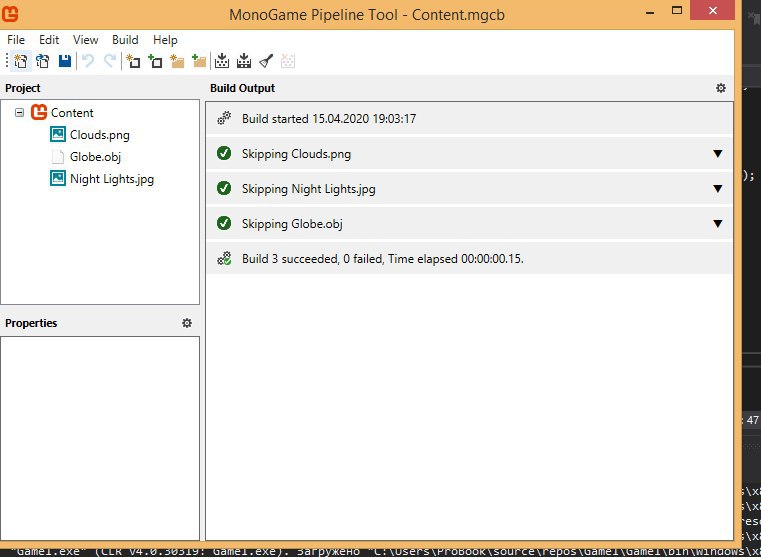This screenshot has width=761, height=557.
Task: Click green checkmark beside Skipping Clouds.png
Action: coord(224,154)
